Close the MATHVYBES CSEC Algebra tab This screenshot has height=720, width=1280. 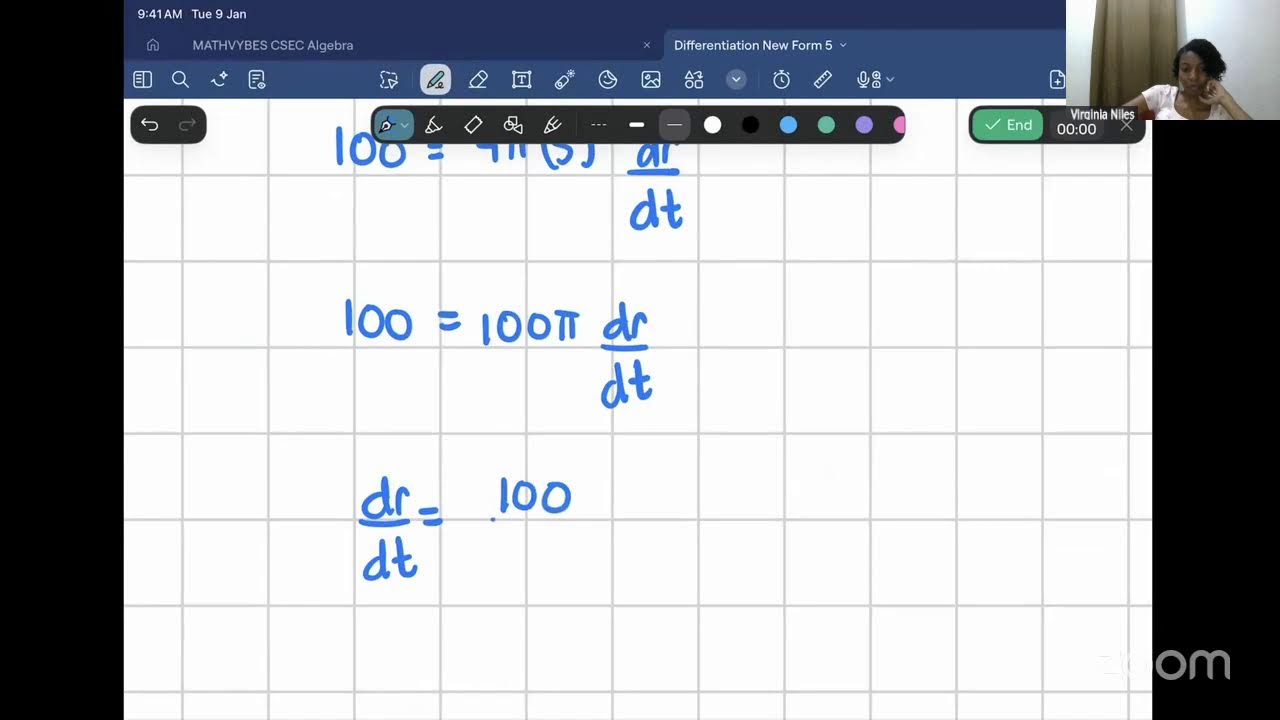[646, 45]
